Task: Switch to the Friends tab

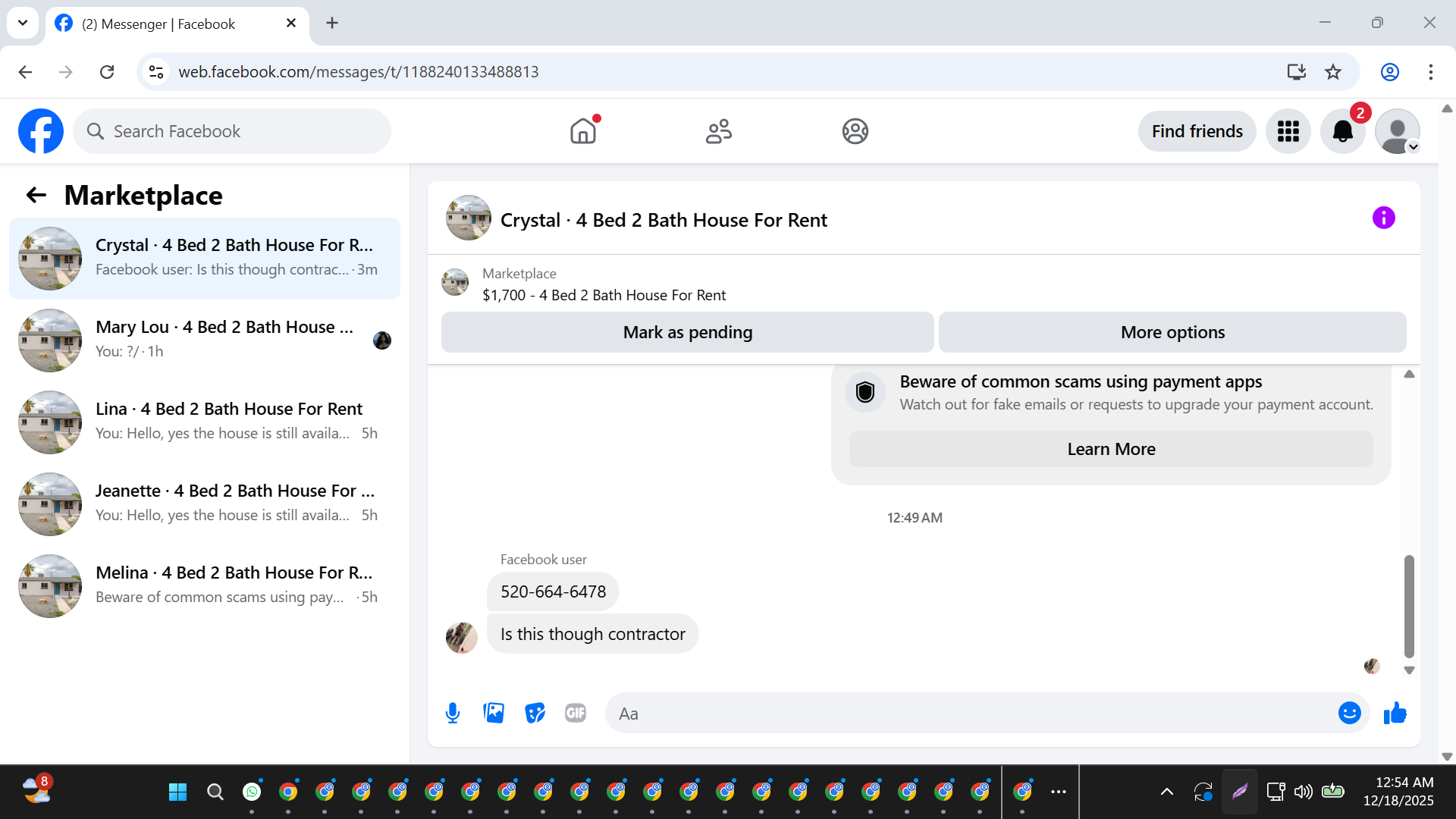Action: 719,131
